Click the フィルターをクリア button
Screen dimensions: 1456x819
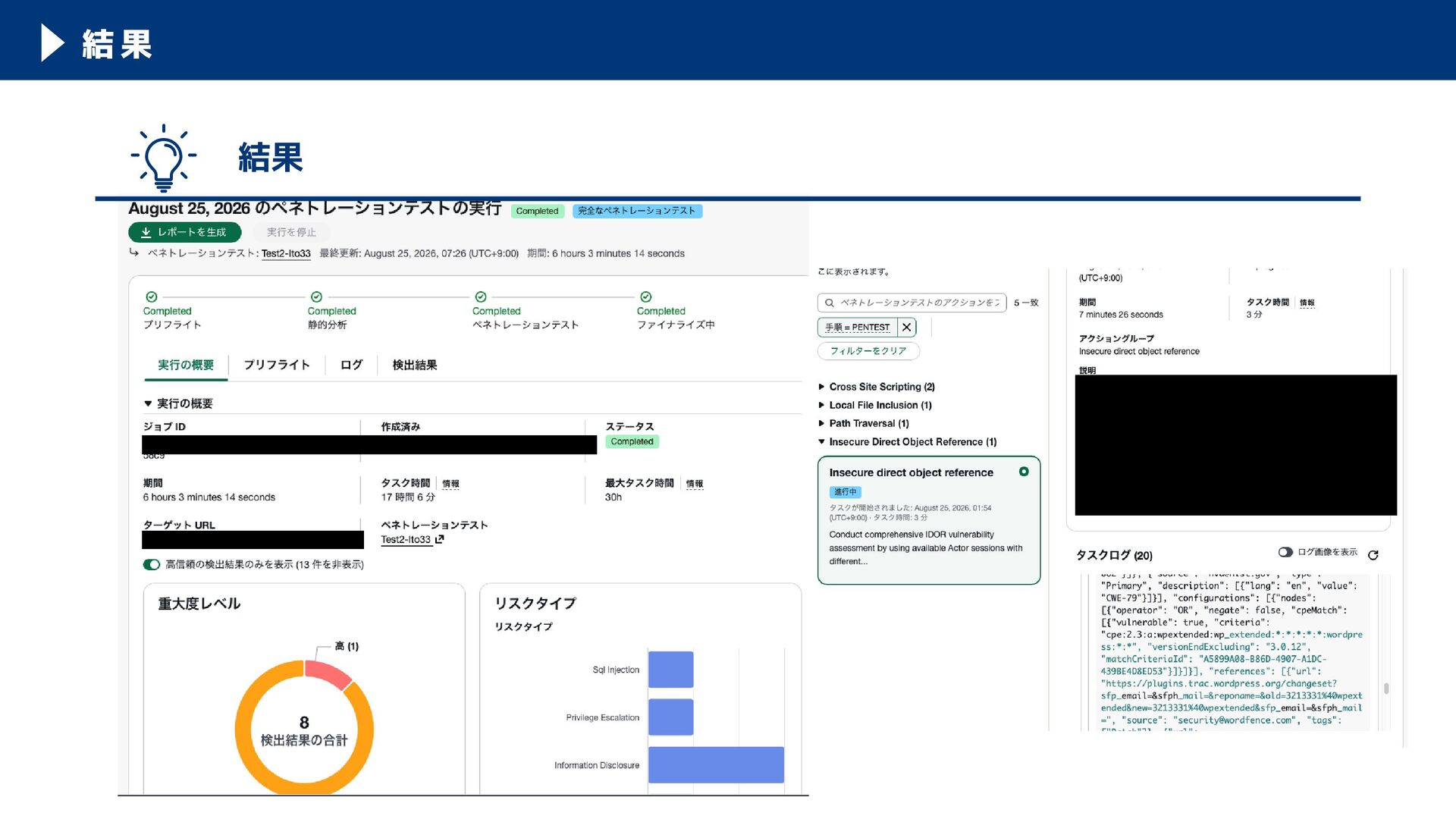click(868, 351)
